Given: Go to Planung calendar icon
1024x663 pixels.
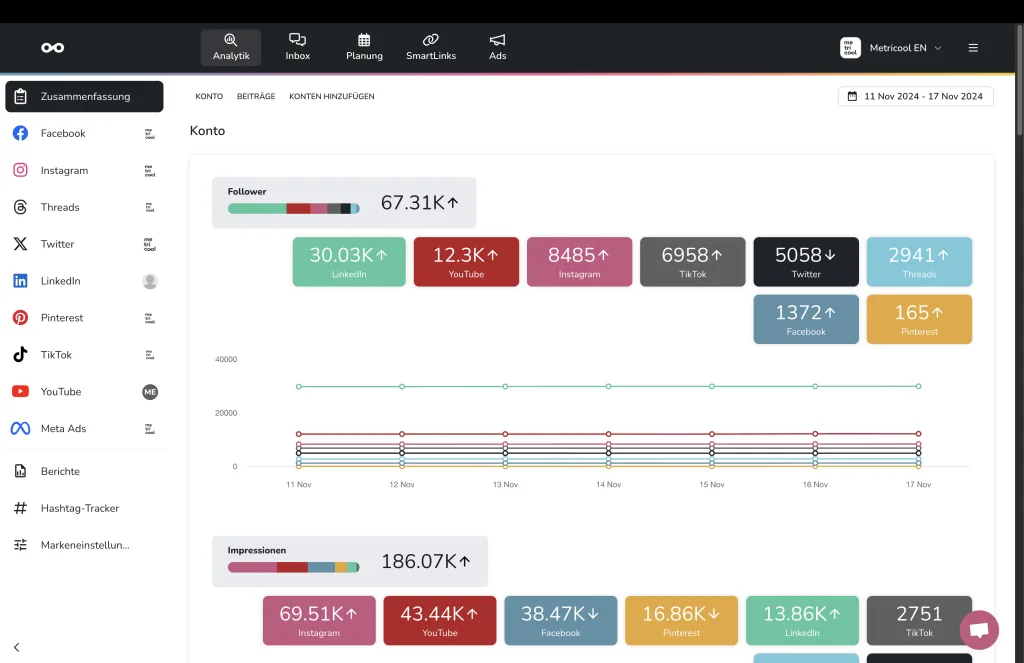Looking at the screenshot, I should coord(364,47).
